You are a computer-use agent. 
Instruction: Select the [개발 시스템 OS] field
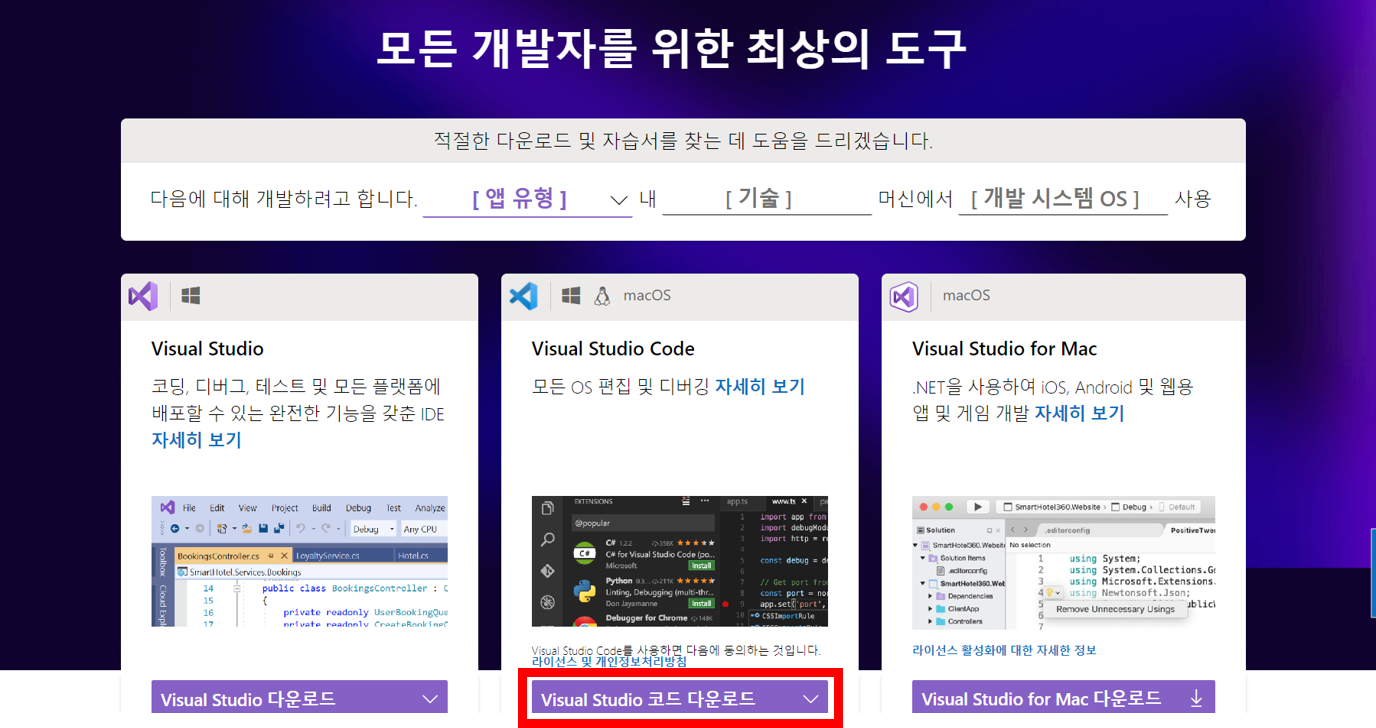pyautogui.click(x=1062, y=199)
